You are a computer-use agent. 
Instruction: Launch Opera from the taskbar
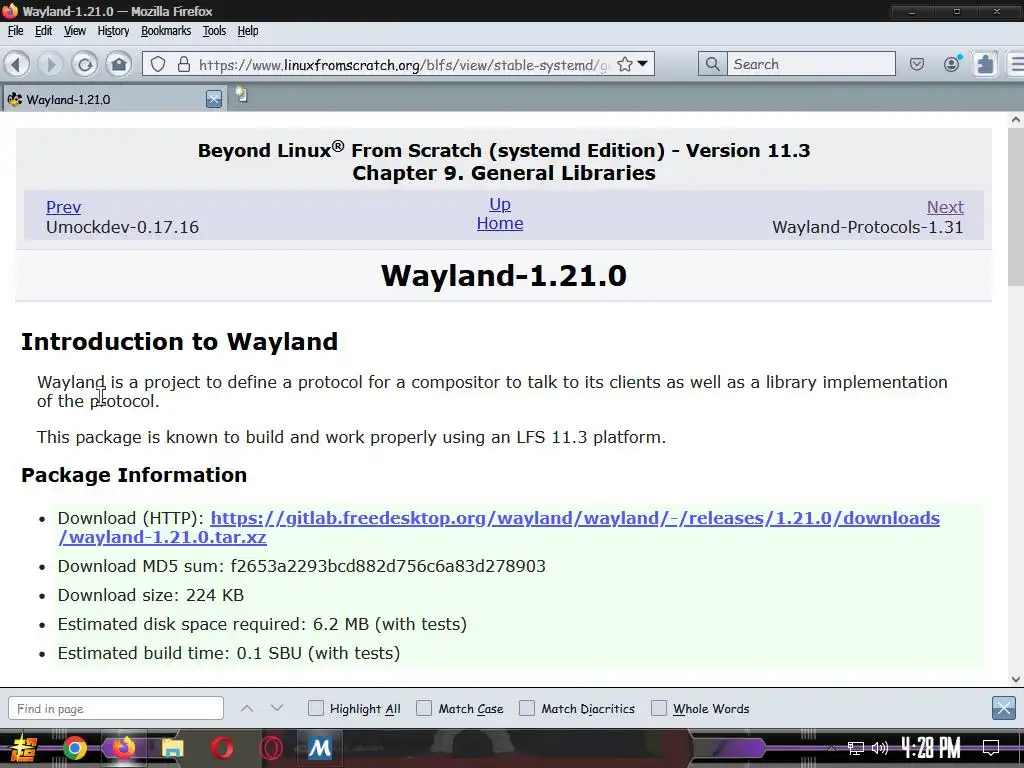pyautogui.click(x=221, y=748)
